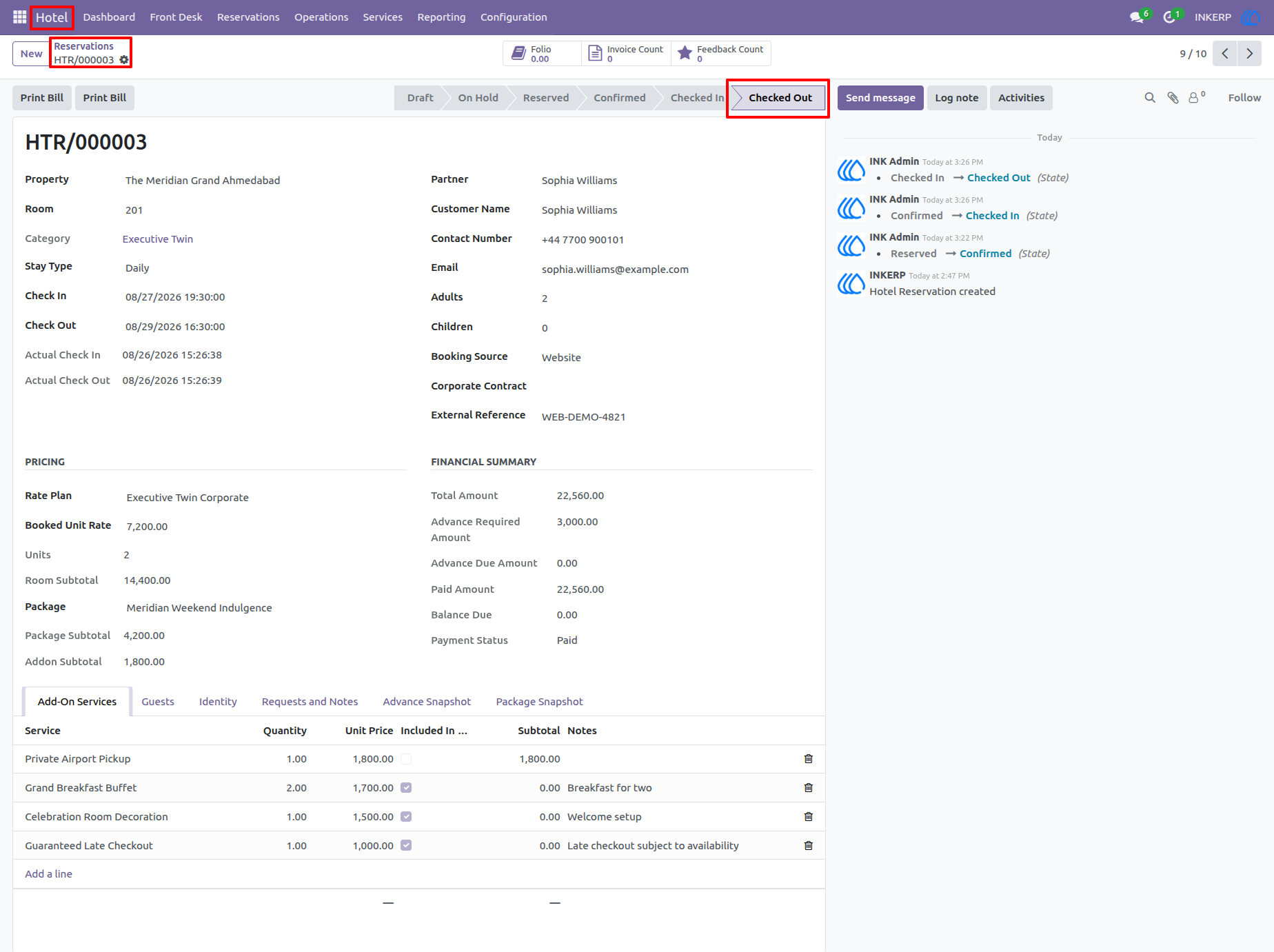Open the Reservations menu dropdown
Screen dimensions: 1274x952
pyautogui.click(x=248, y=17)
